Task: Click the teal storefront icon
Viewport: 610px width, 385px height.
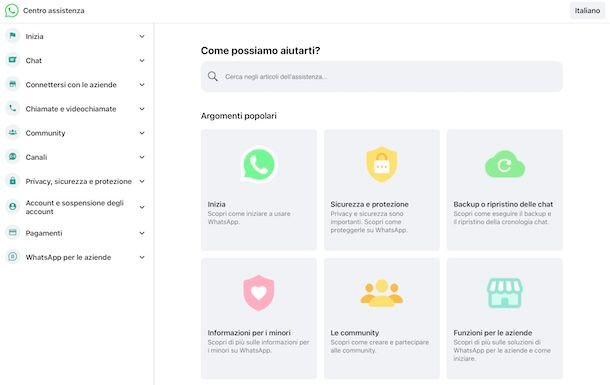Action: (x=505, y=293)
